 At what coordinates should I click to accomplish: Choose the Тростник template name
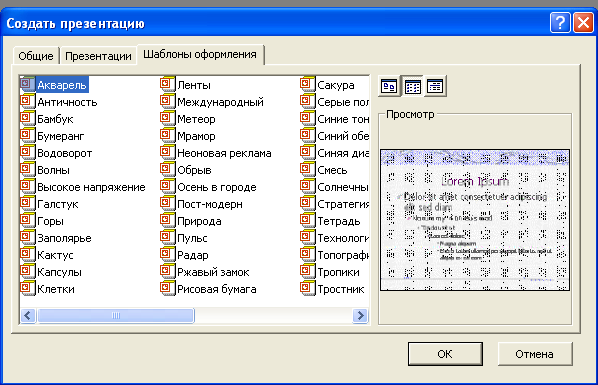[341, 290]
